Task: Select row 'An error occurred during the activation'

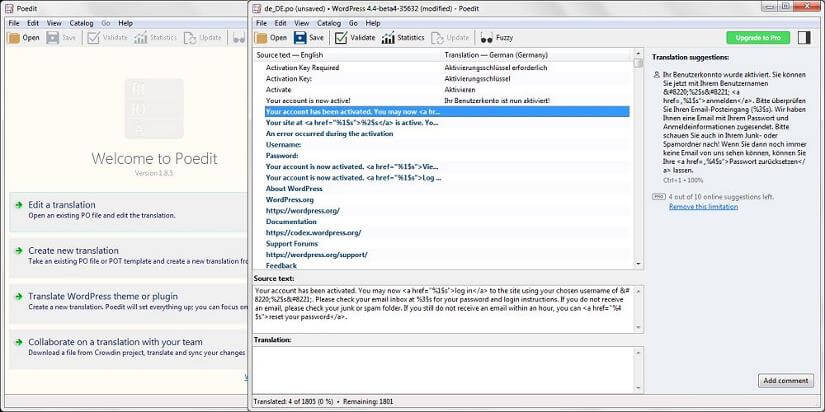Action: (447, 134)
